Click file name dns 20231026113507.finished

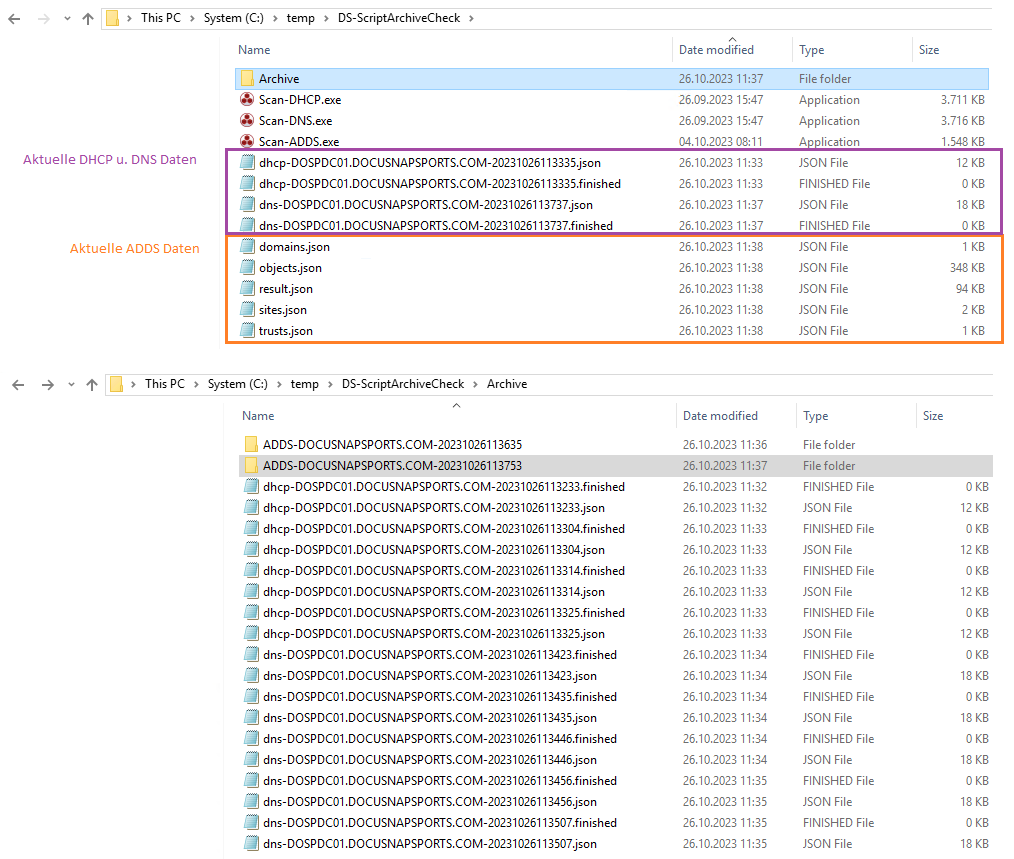click(440, 823)
